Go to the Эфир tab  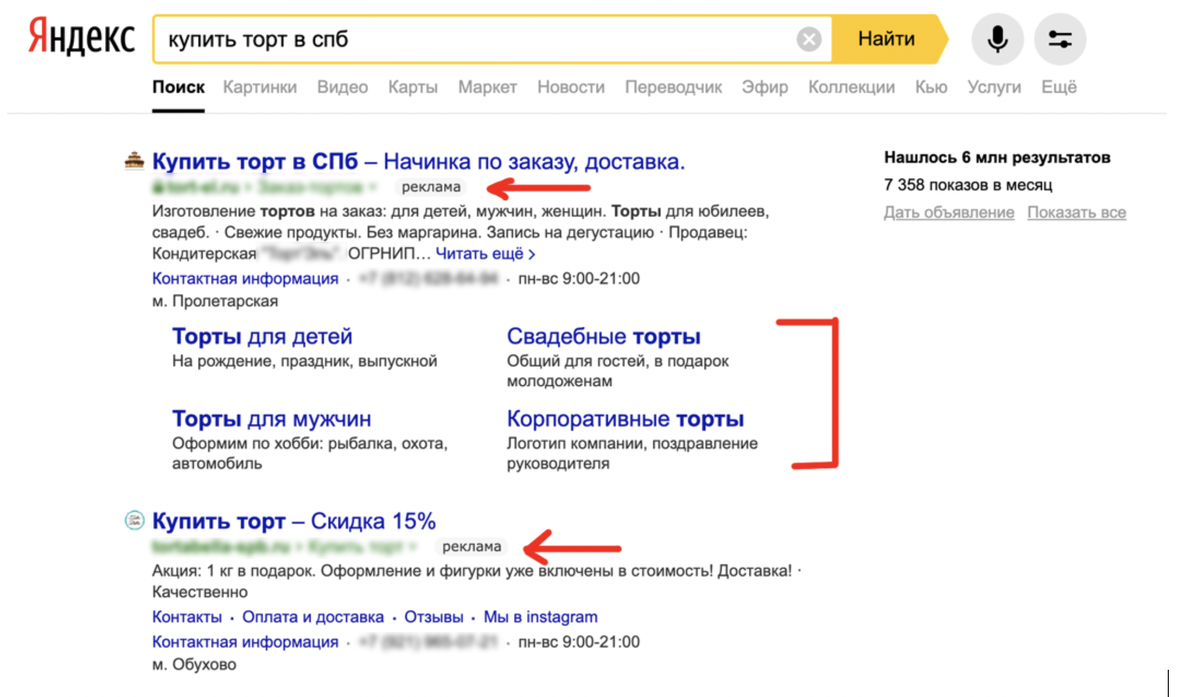[x=765, y=87]
